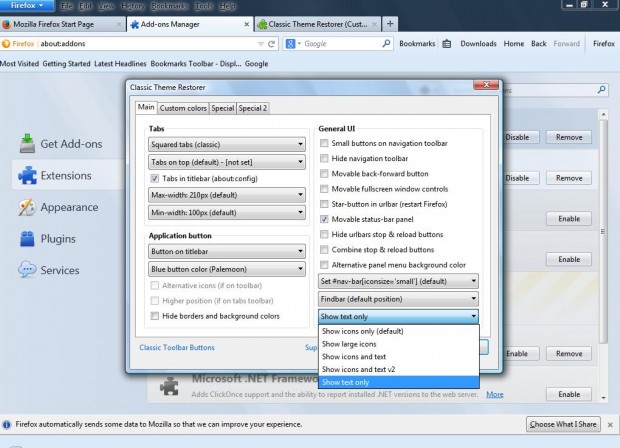Viewport: 620px width, 448px height.
Task: Open the Edit menu
Action: point(85,6)
